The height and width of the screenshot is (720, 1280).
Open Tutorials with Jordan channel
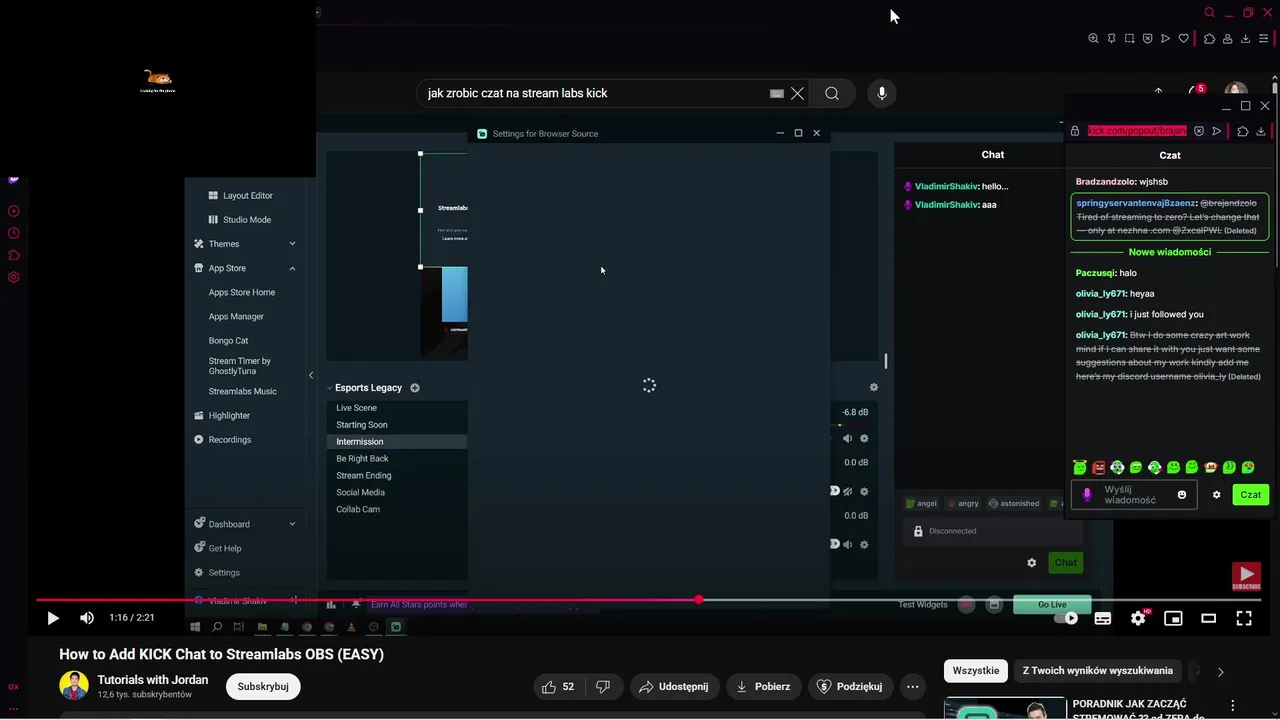[153, 680]
